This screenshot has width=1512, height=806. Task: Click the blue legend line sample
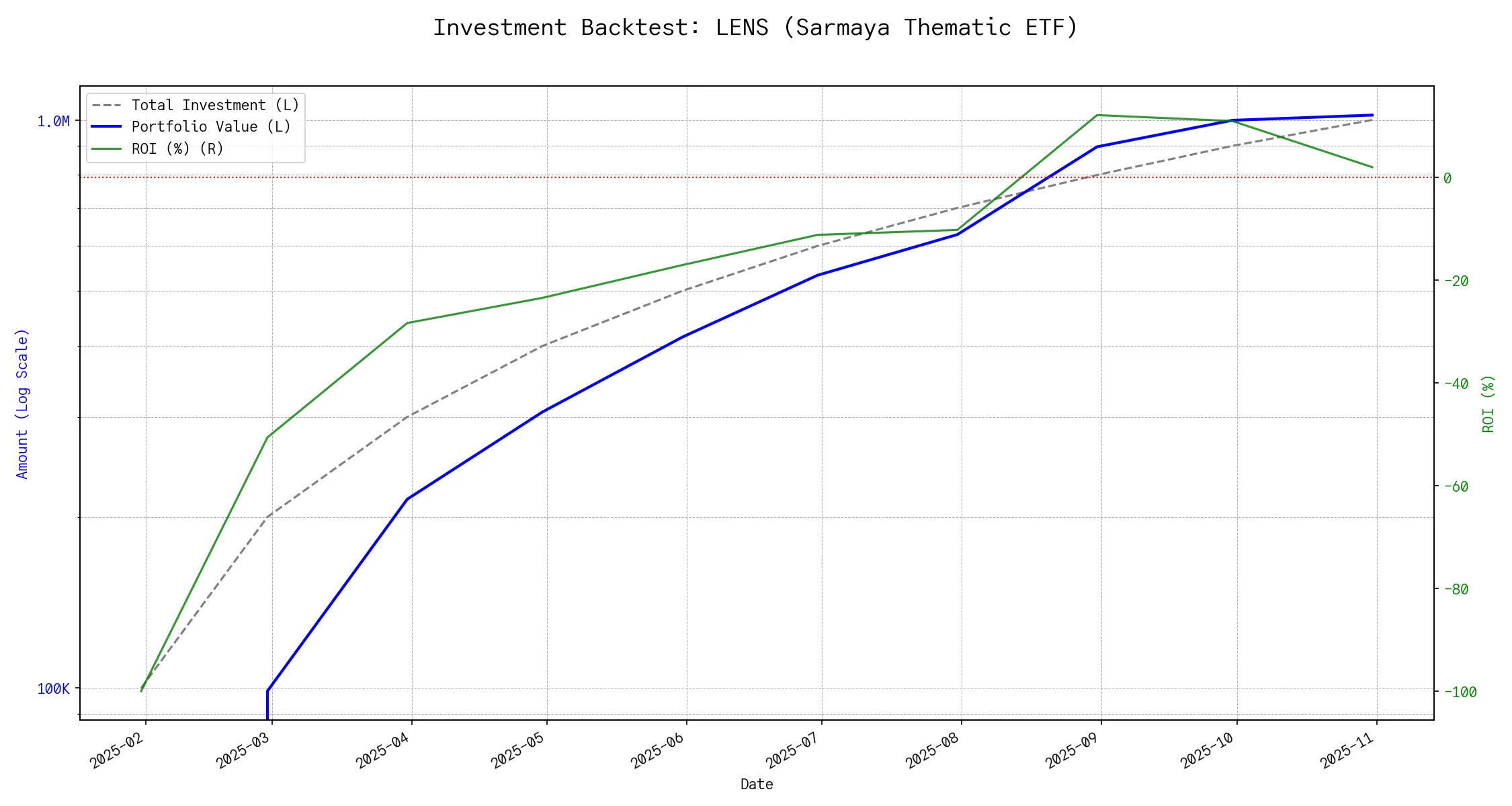107,127
